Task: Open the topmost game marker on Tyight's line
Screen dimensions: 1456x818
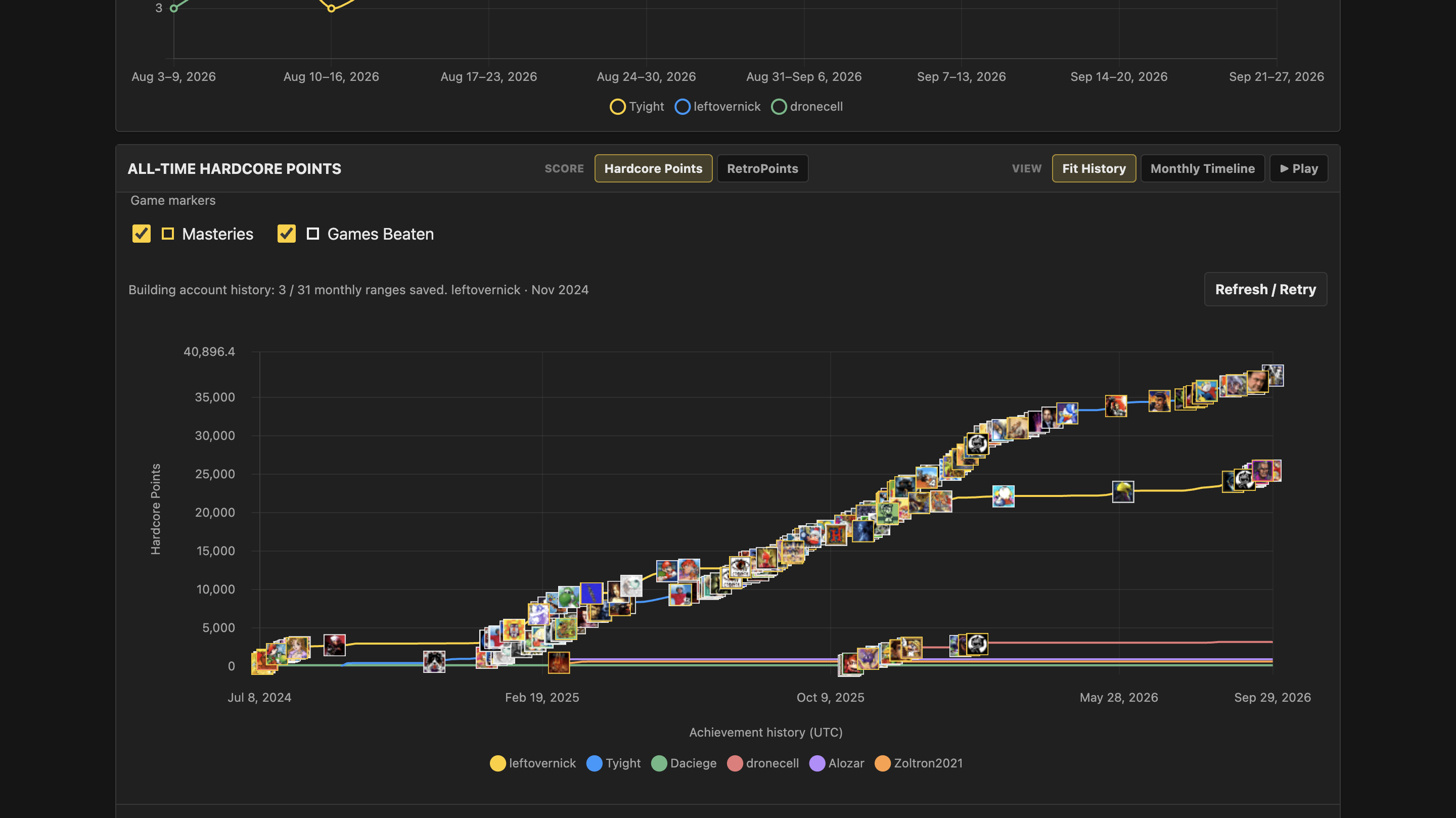Action: [1273, 375]
